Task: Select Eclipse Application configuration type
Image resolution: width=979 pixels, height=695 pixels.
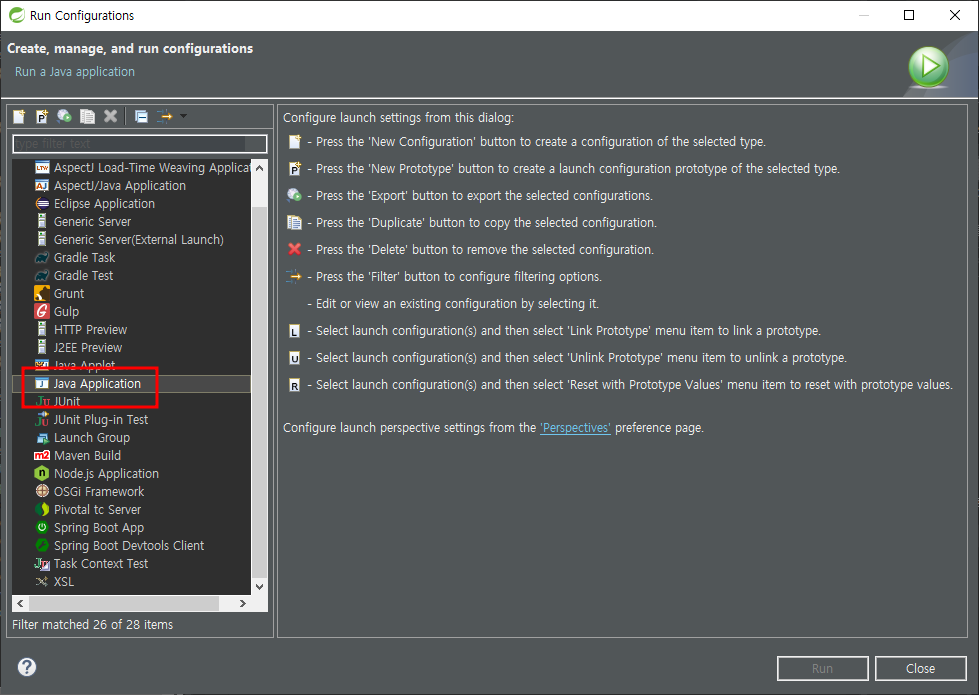Action: (x=104, y=204)
